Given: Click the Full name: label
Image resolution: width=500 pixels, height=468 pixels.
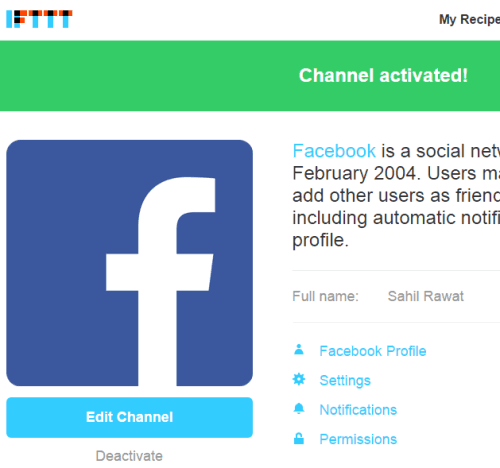Looking at the screenshot, I should click(325, 296).
